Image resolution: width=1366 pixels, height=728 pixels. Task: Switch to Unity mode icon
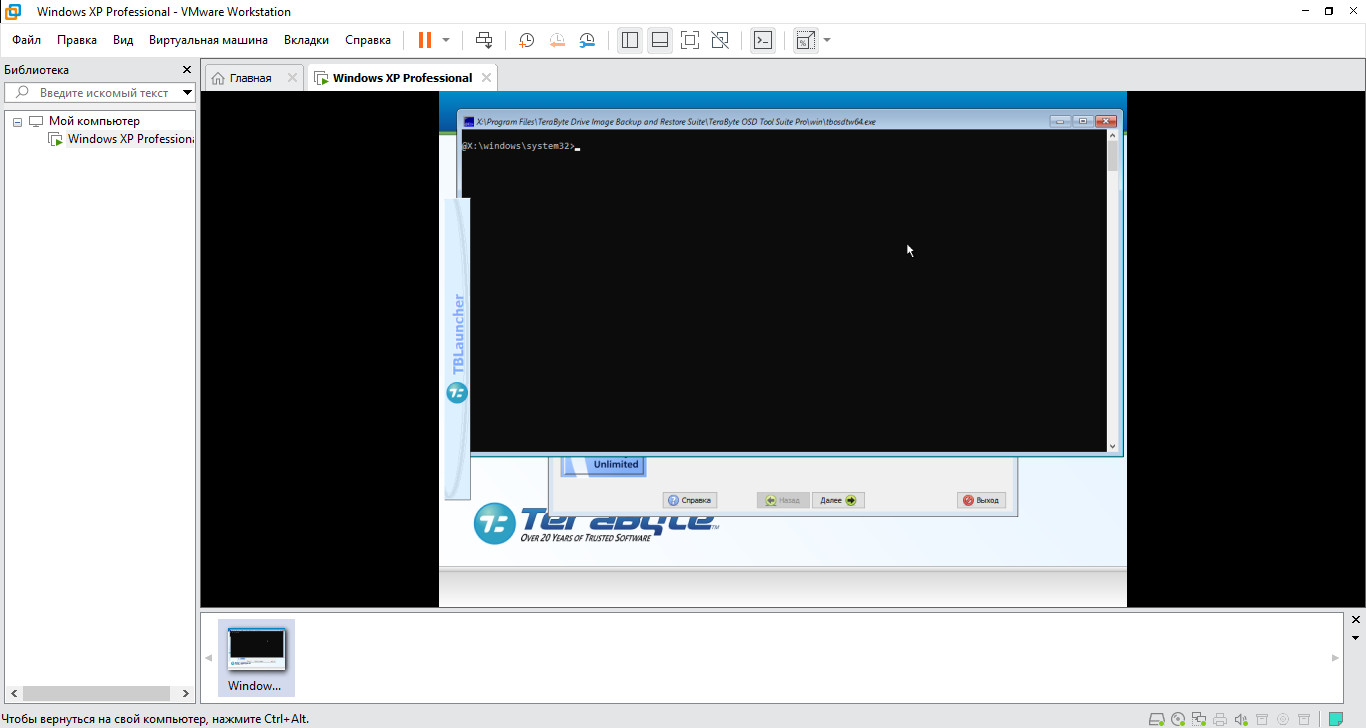pyautogui.click(x=719, y=40)
